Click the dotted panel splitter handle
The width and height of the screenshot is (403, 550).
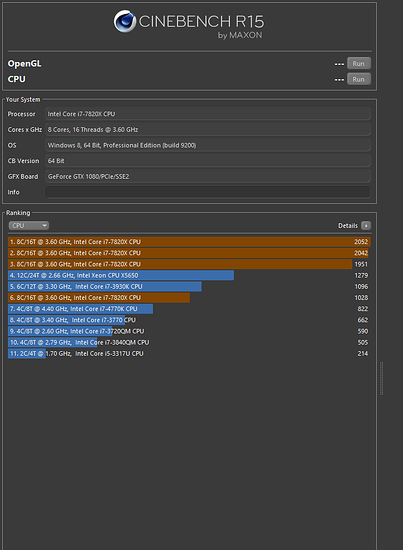(382, 378)
